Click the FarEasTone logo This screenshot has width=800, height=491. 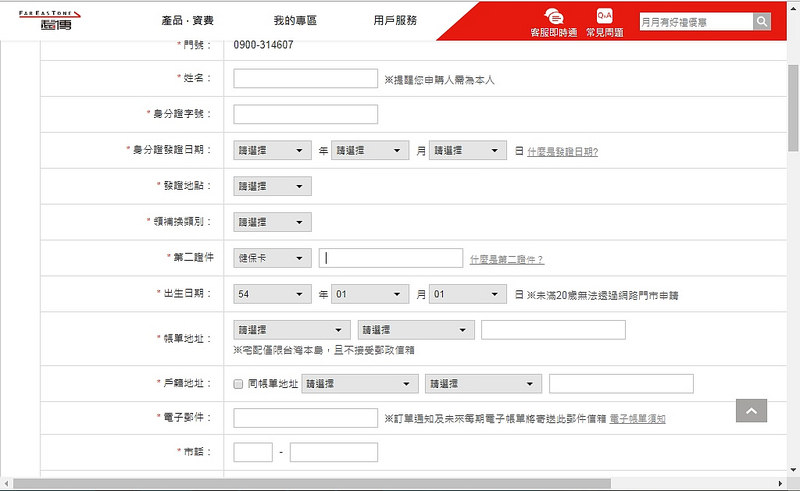[x=51, y=20]
